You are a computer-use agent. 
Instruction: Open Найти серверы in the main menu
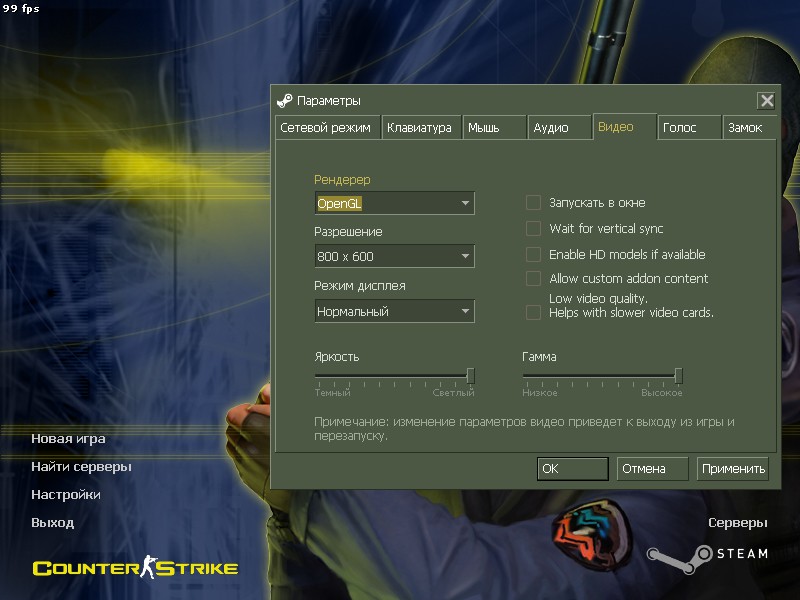(x=82, y=467)
